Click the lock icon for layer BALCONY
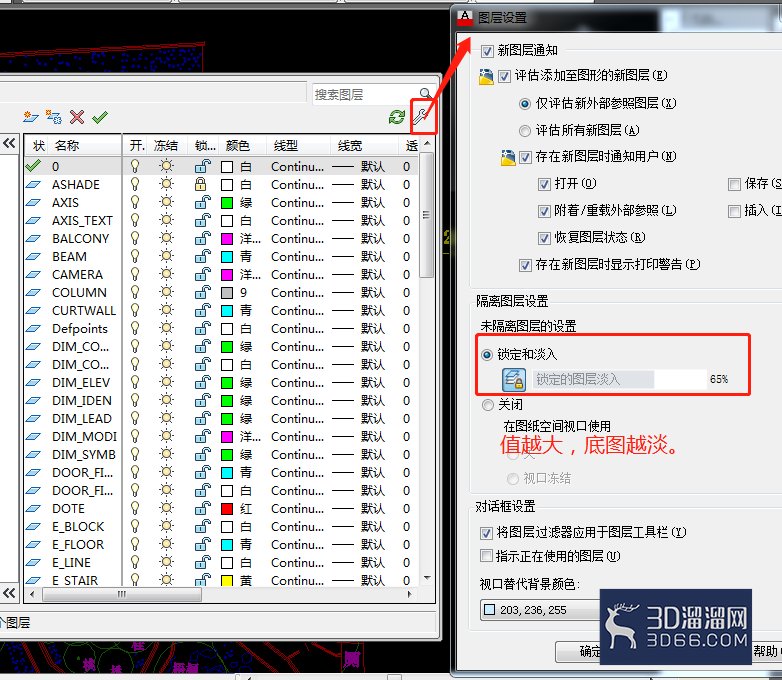The height and width of the screenshot is (680, 782). point(202,238)
